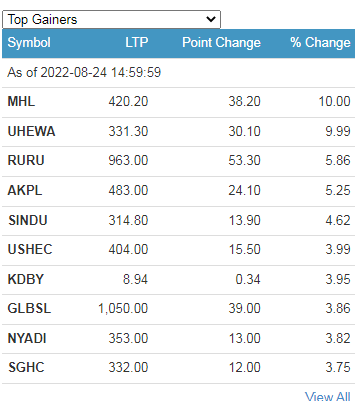Open the Top Gainers dropdown
This screenshot has height=401, width=363.
(x=111, y=20)
